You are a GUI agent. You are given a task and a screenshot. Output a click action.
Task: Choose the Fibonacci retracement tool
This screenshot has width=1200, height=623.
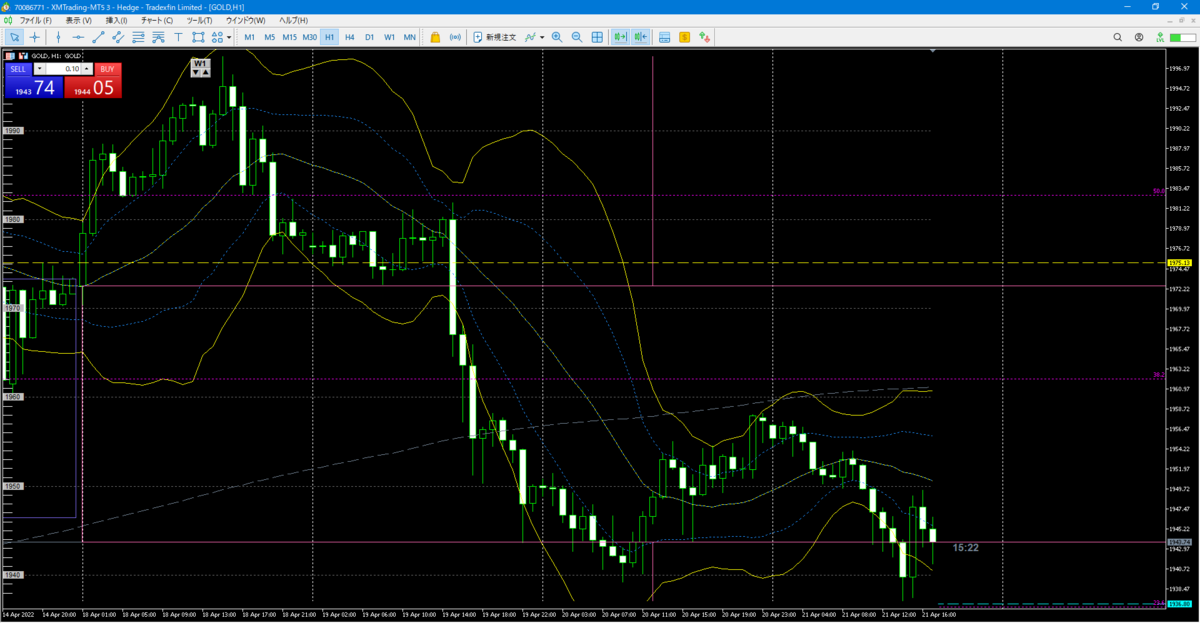click(x=138, y=37)
